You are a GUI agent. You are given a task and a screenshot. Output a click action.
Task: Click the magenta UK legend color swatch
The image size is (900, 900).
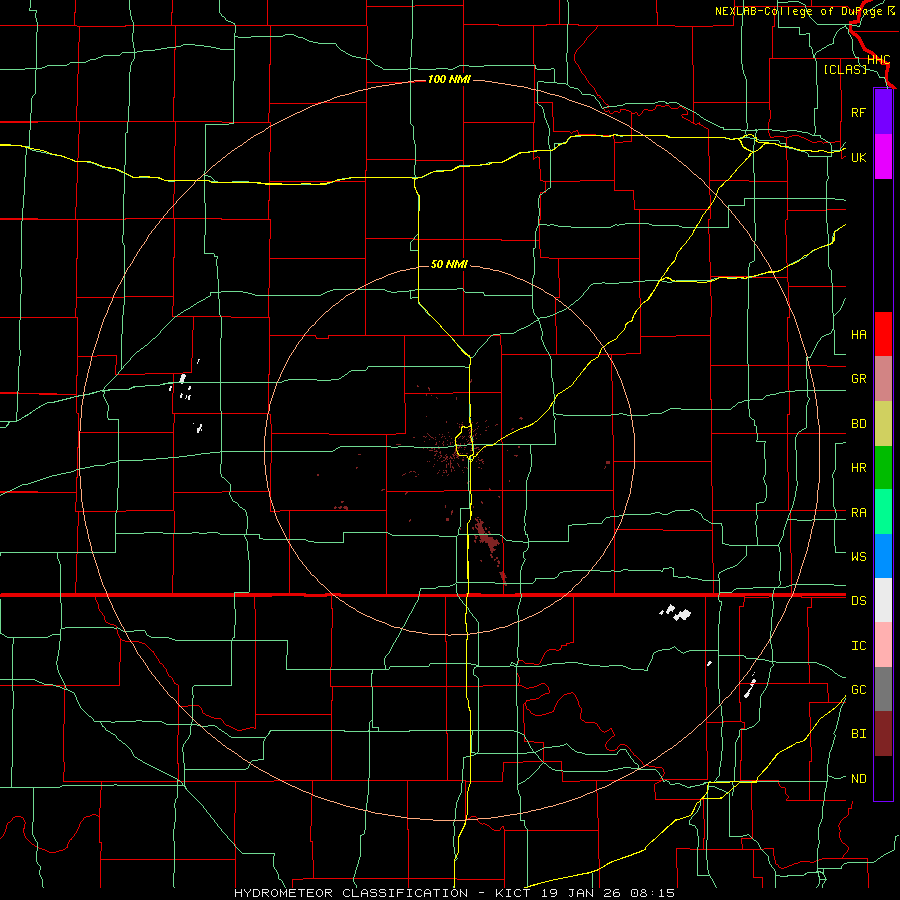click(x=883, y=157)
